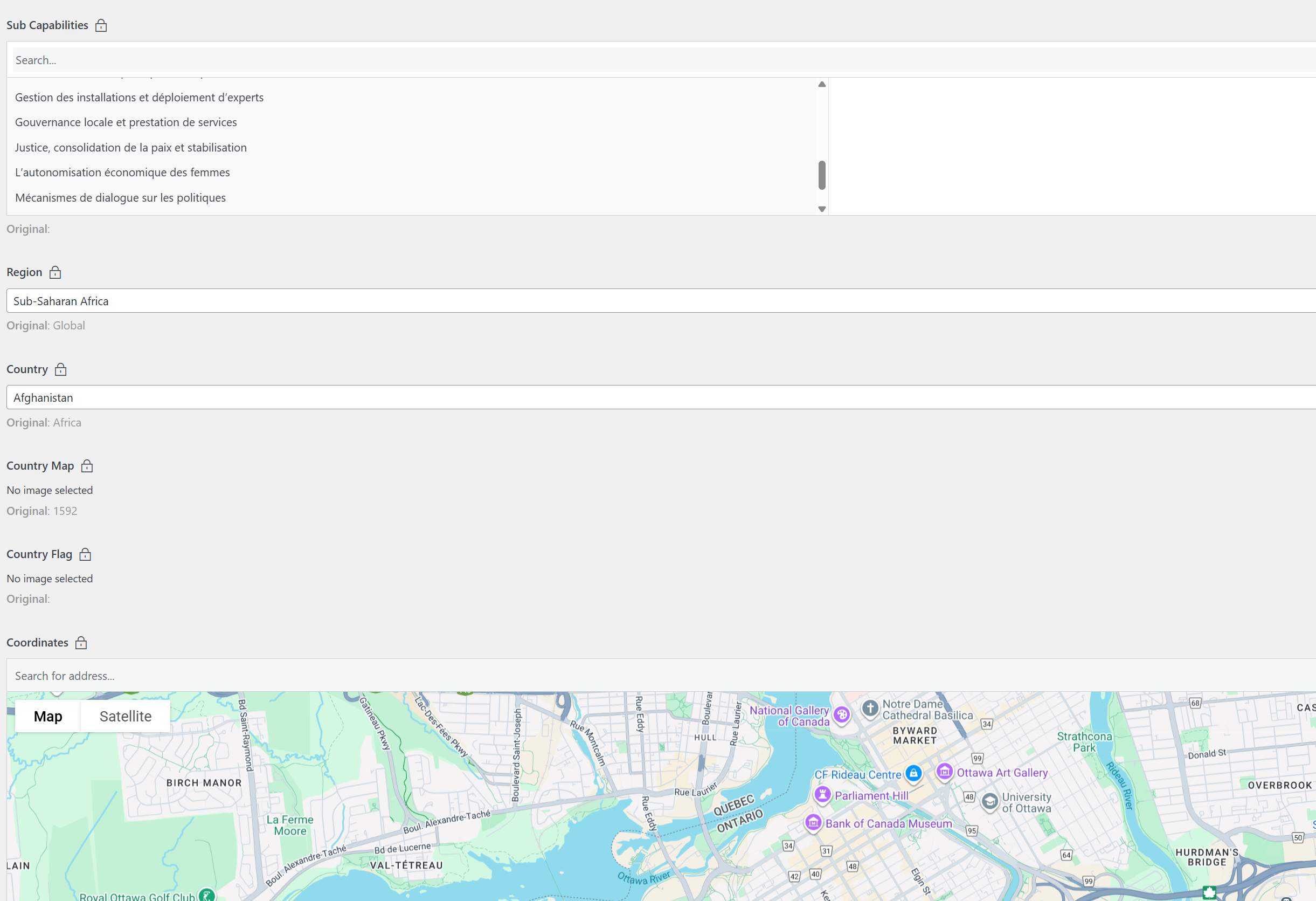
Task: Toggle the Coordinates lock icon
Action: tap(81, 643)
